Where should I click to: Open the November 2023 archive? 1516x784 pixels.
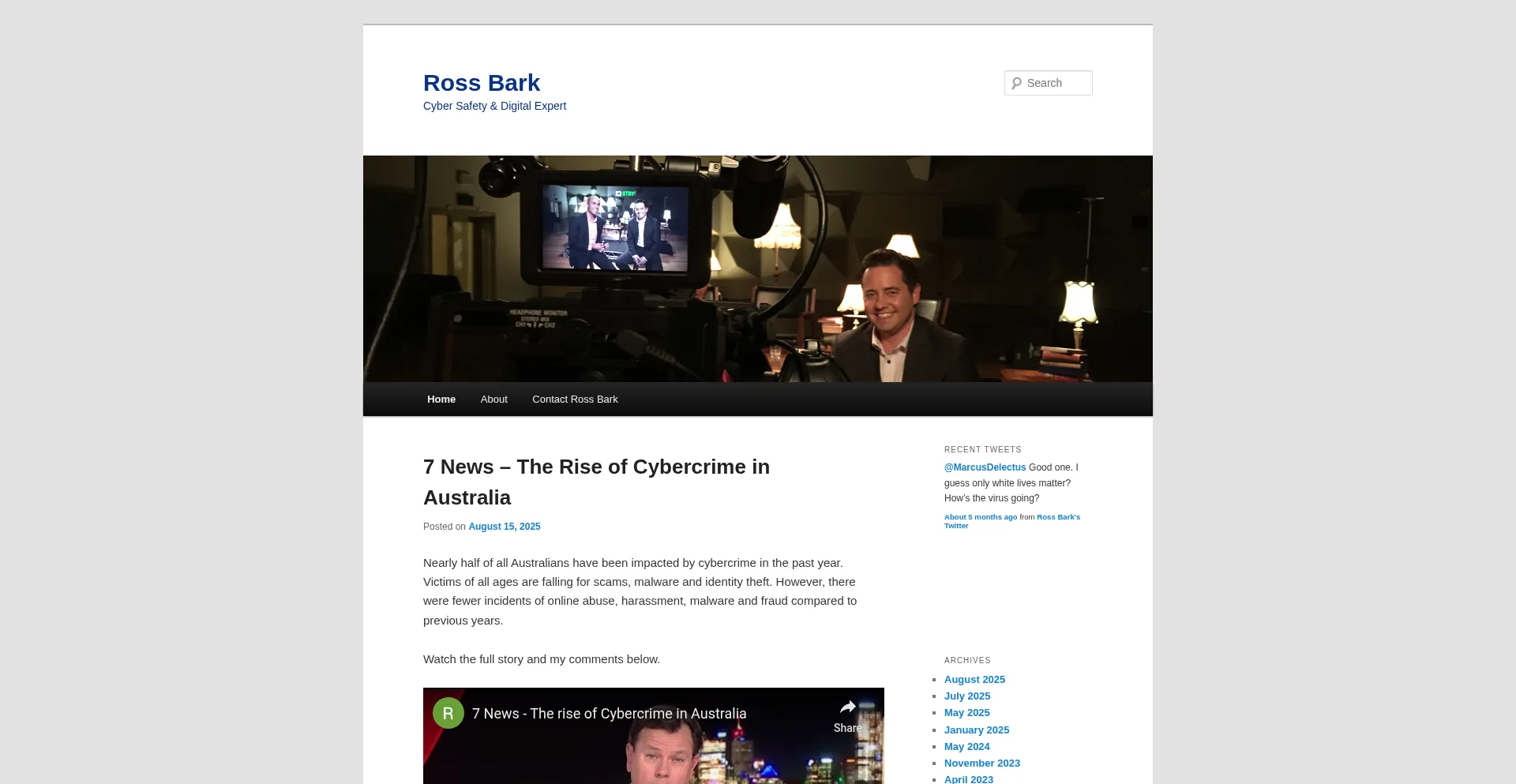coord(982,763)
